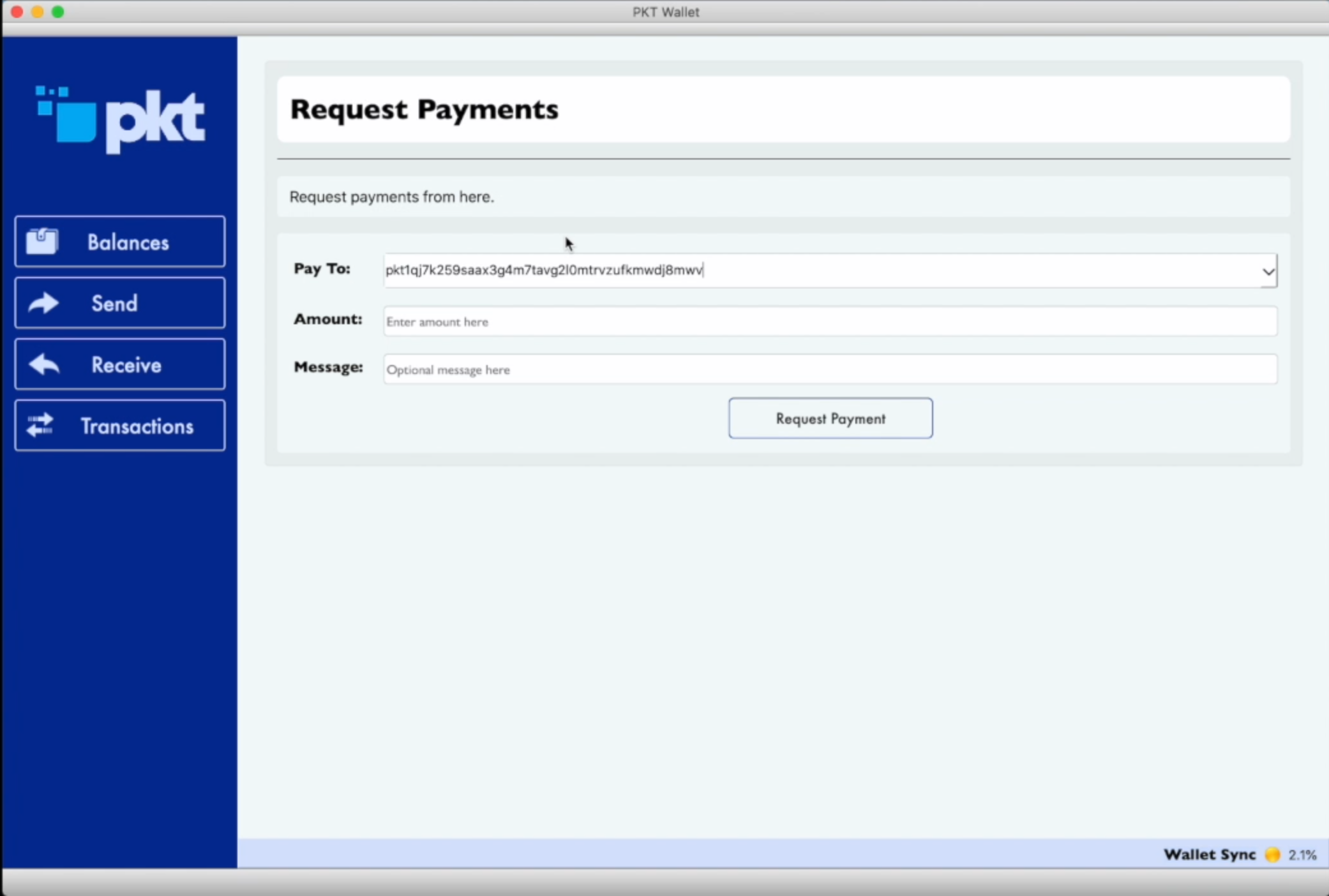The height and width of the screenshot is (896, 1329).
Task: Click the Balances wallet icon
Action: [x=41, y=241]
